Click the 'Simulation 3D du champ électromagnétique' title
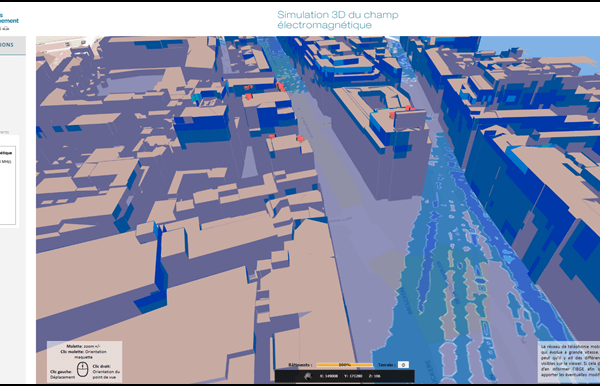This screenshot has height=386, width=600. click(x=338, y=20)
